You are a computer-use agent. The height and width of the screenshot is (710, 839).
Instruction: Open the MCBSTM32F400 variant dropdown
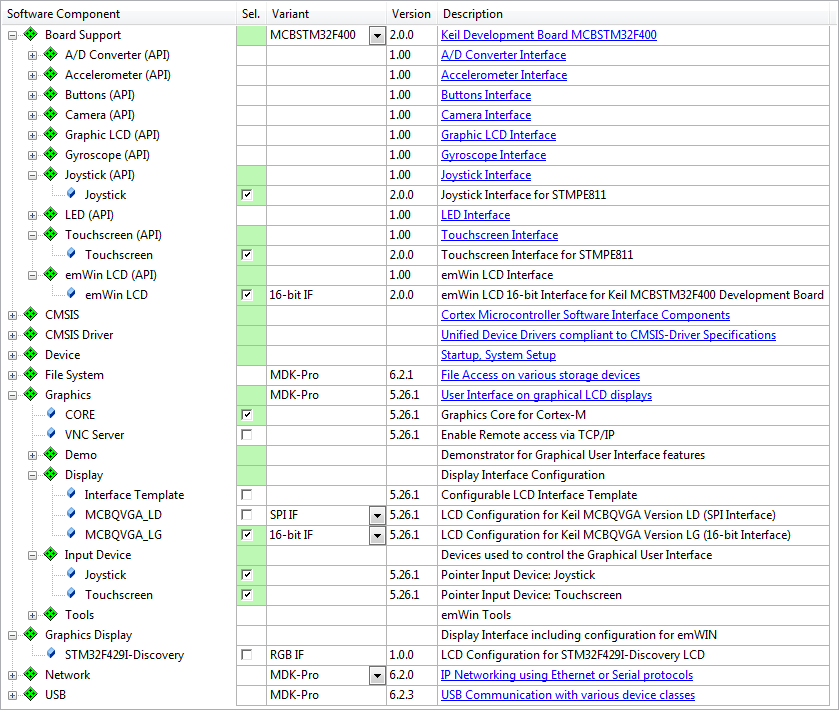pyautogui.click(x=376, y=35)
